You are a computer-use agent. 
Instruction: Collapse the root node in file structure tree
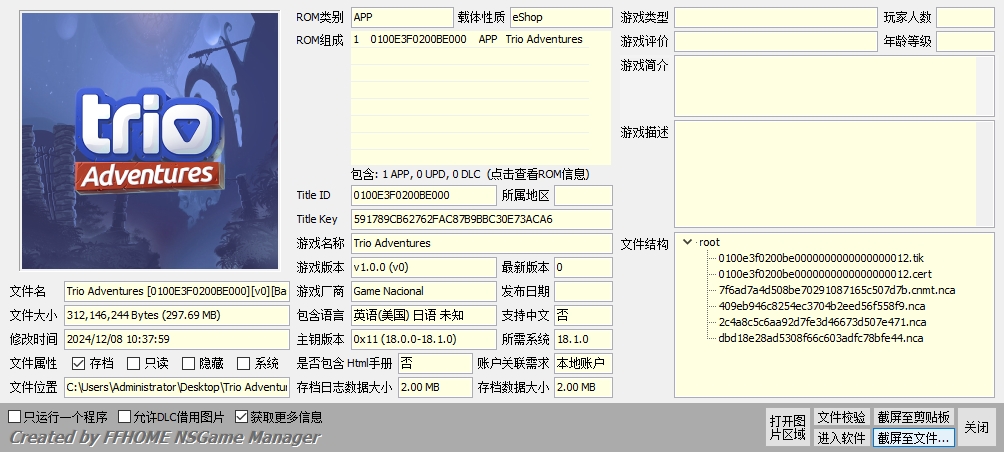tap(688, 242)
